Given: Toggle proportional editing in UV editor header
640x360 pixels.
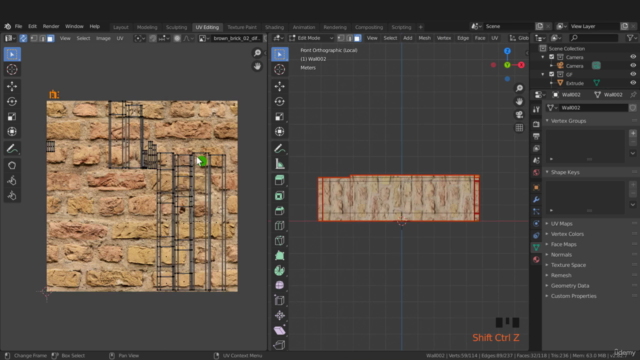Looking at the screenshot, I should pos(177,38).
